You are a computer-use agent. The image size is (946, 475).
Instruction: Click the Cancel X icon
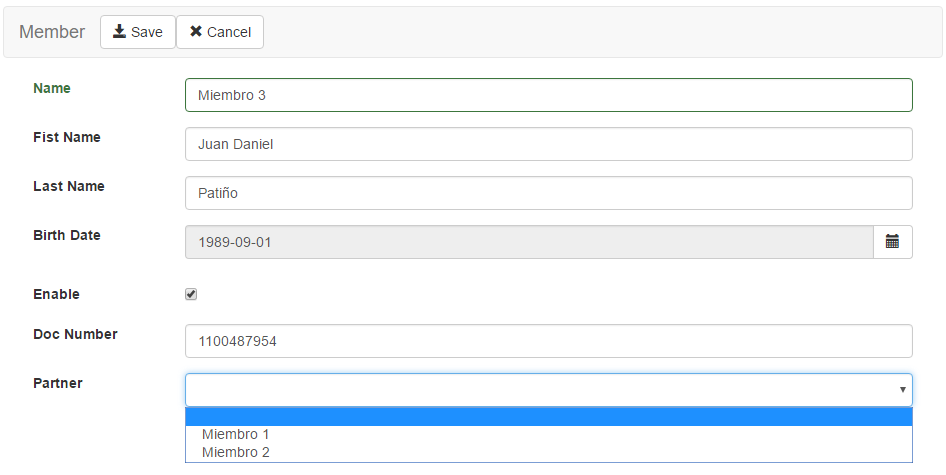(x=195, y=31)
